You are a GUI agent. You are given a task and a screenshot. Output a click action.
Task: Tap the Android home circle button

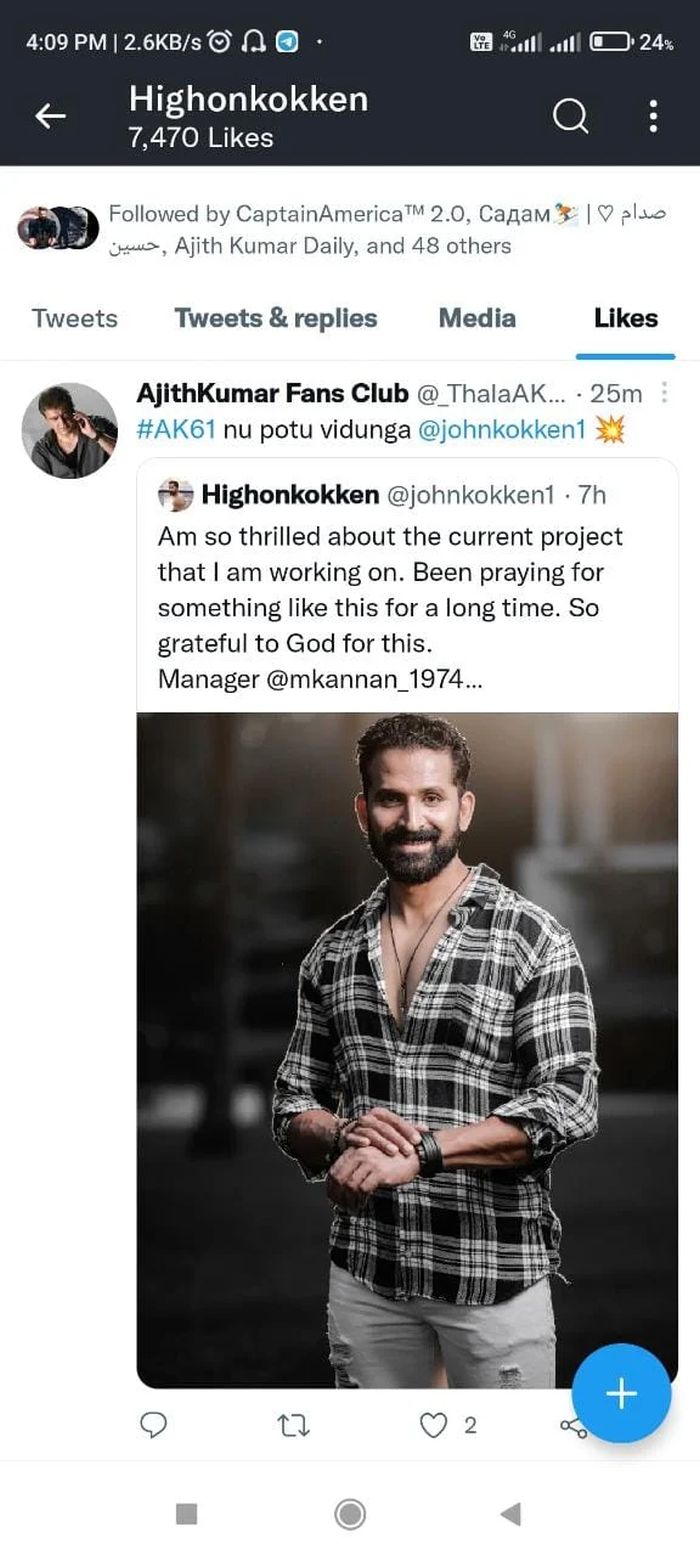[350, 1514]
